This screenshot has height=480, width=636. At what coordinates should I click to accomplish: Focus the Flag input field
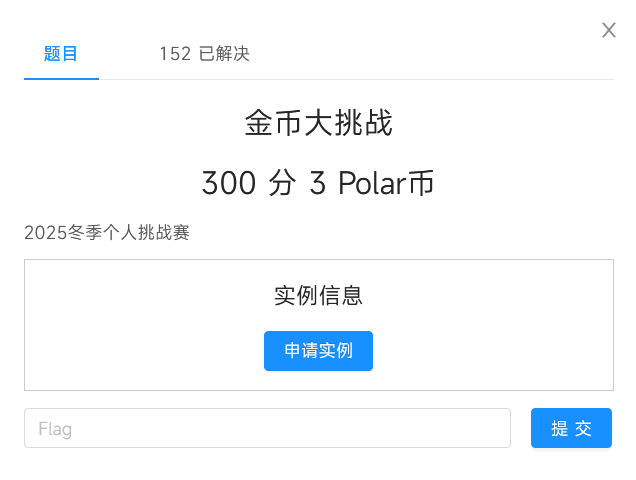click(267, 428)
